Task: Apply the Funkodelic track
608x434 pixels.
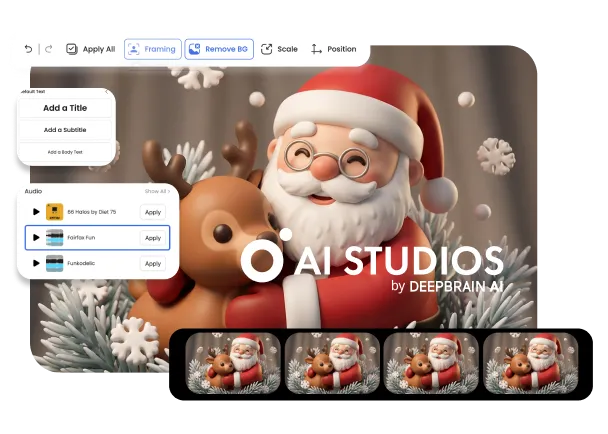Action: tap(153, 263)
